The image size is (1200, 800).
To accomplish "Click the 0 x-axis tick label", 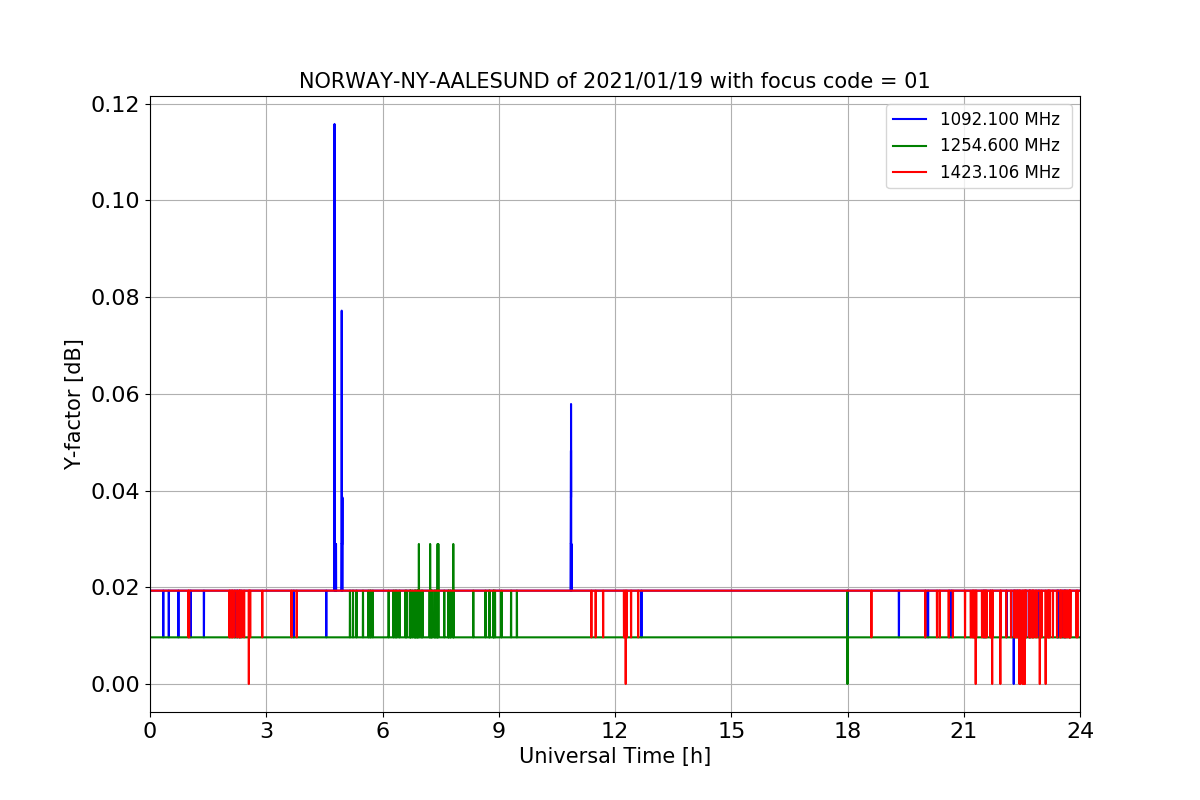I will pyautogui.click(x=150, y=730).
